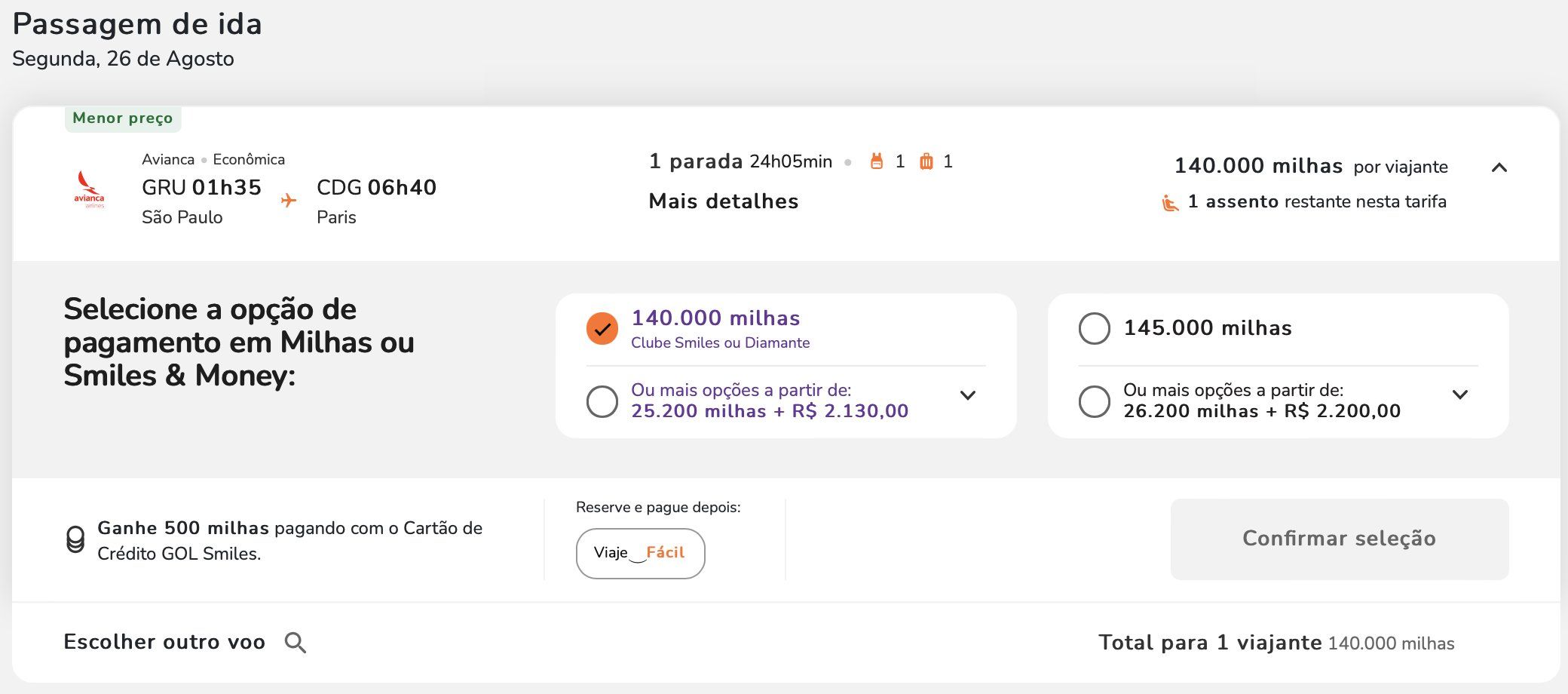Click the Avianca airline logo
This screenshot has height=694, width=1568.
pyautogui.click(x=89, y=189)
